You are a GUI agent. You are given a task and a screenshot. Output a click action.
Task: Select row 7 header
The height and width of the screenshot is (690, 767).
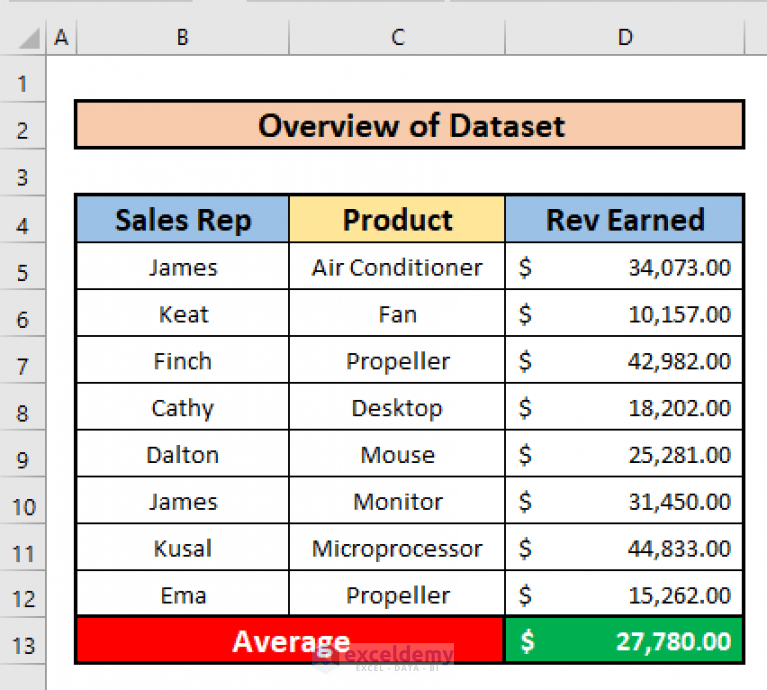23,360
